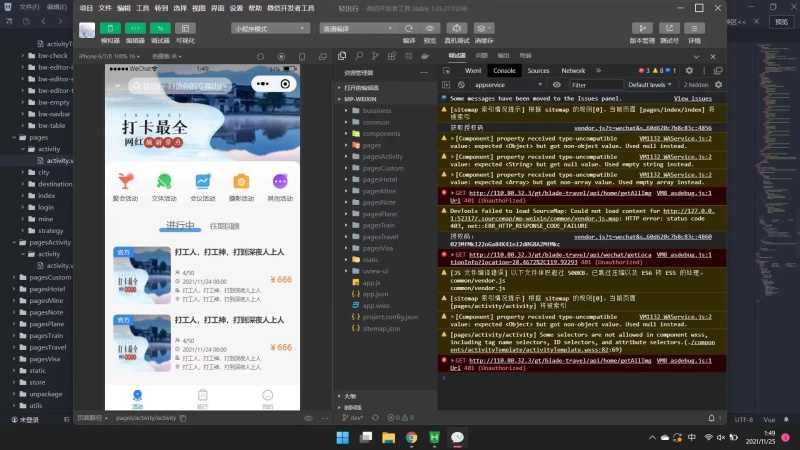Open the 工具 menu in menu bar
The image size is (800, 450).
click(143, 7)
